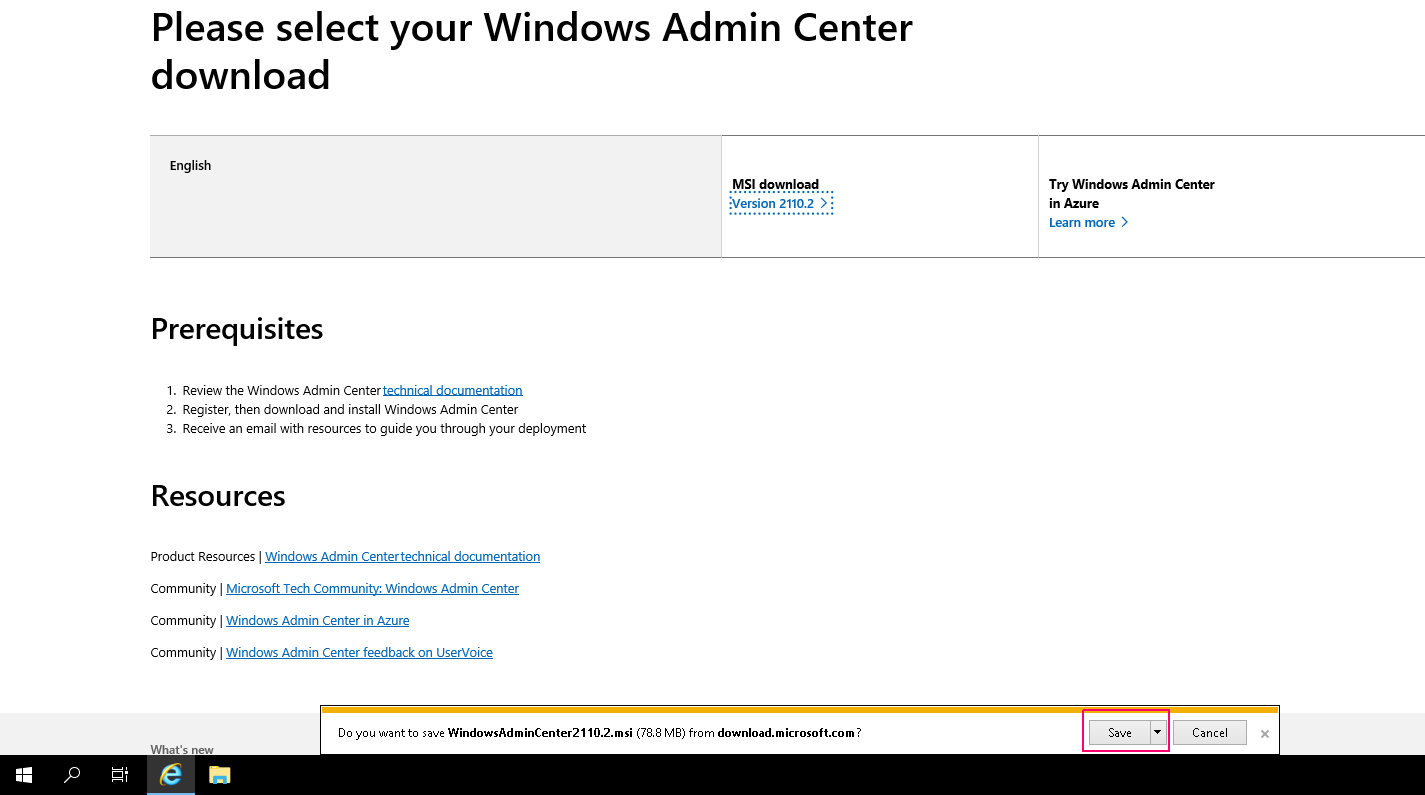This screenshot has height=795, width=1425.
Task: Switch to Internet Explorer in the taskbar
Action: [171, 775]
